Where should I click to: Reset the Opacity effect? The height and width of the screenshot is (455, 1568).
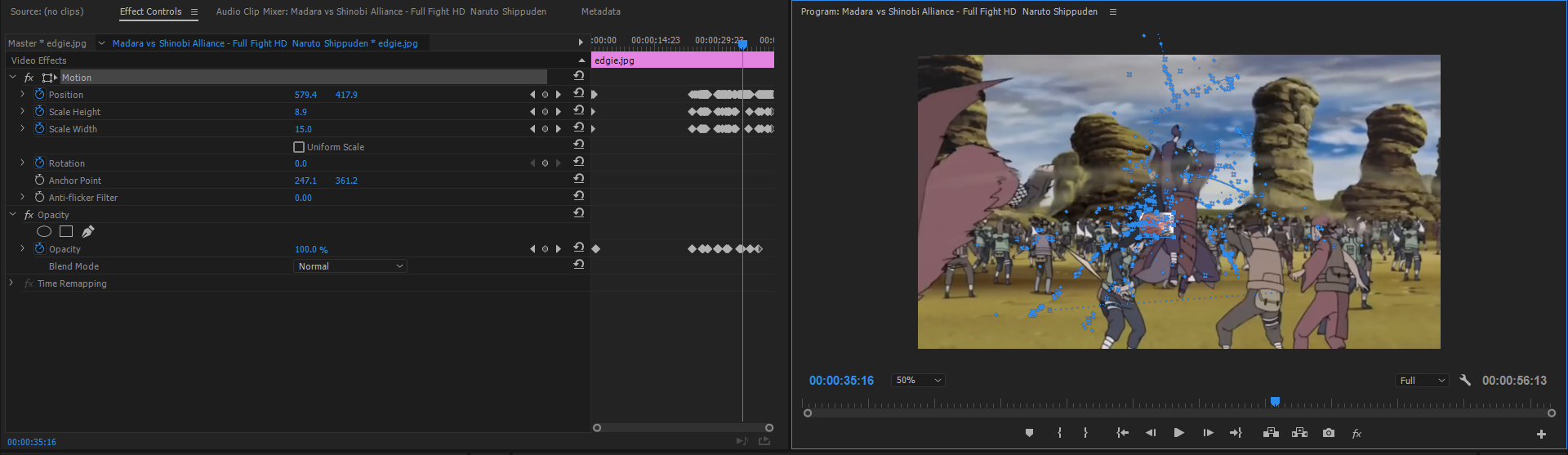pos(579,213)
